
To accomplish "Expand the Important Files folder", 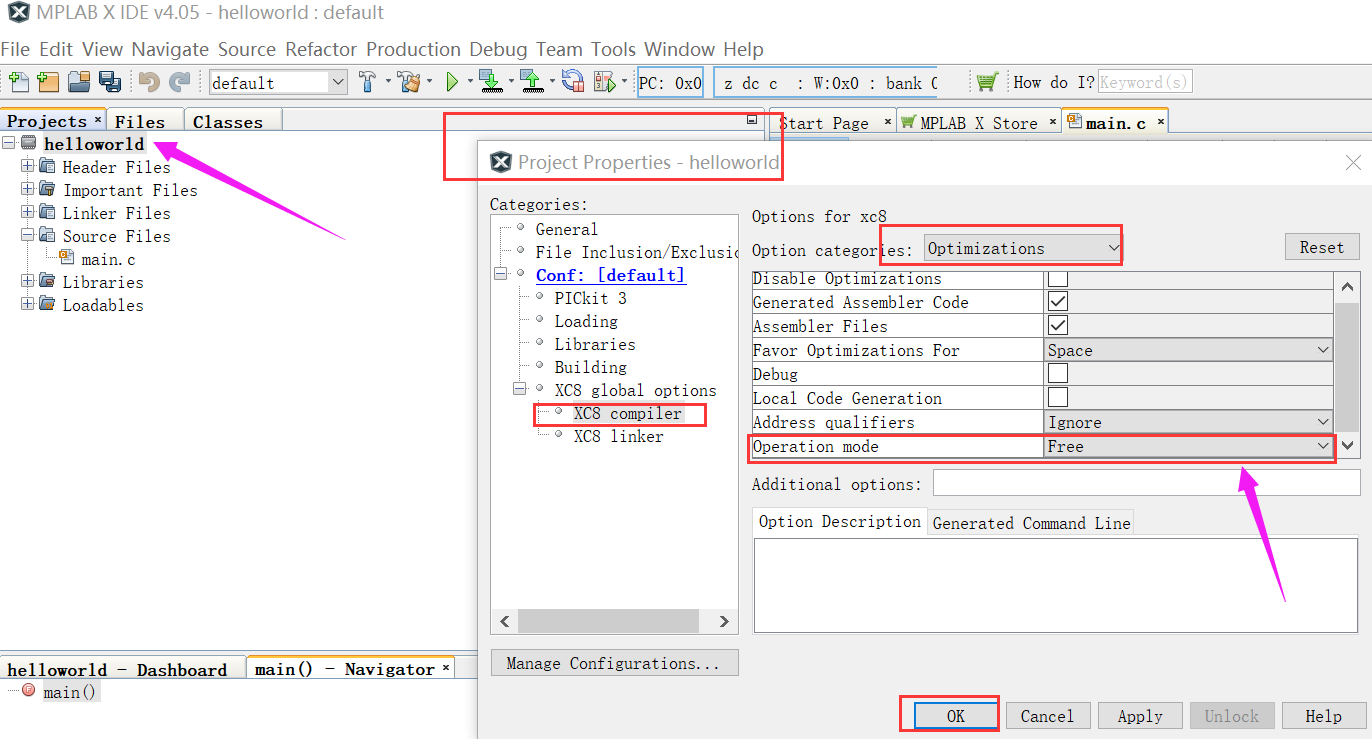I will 27,189.
